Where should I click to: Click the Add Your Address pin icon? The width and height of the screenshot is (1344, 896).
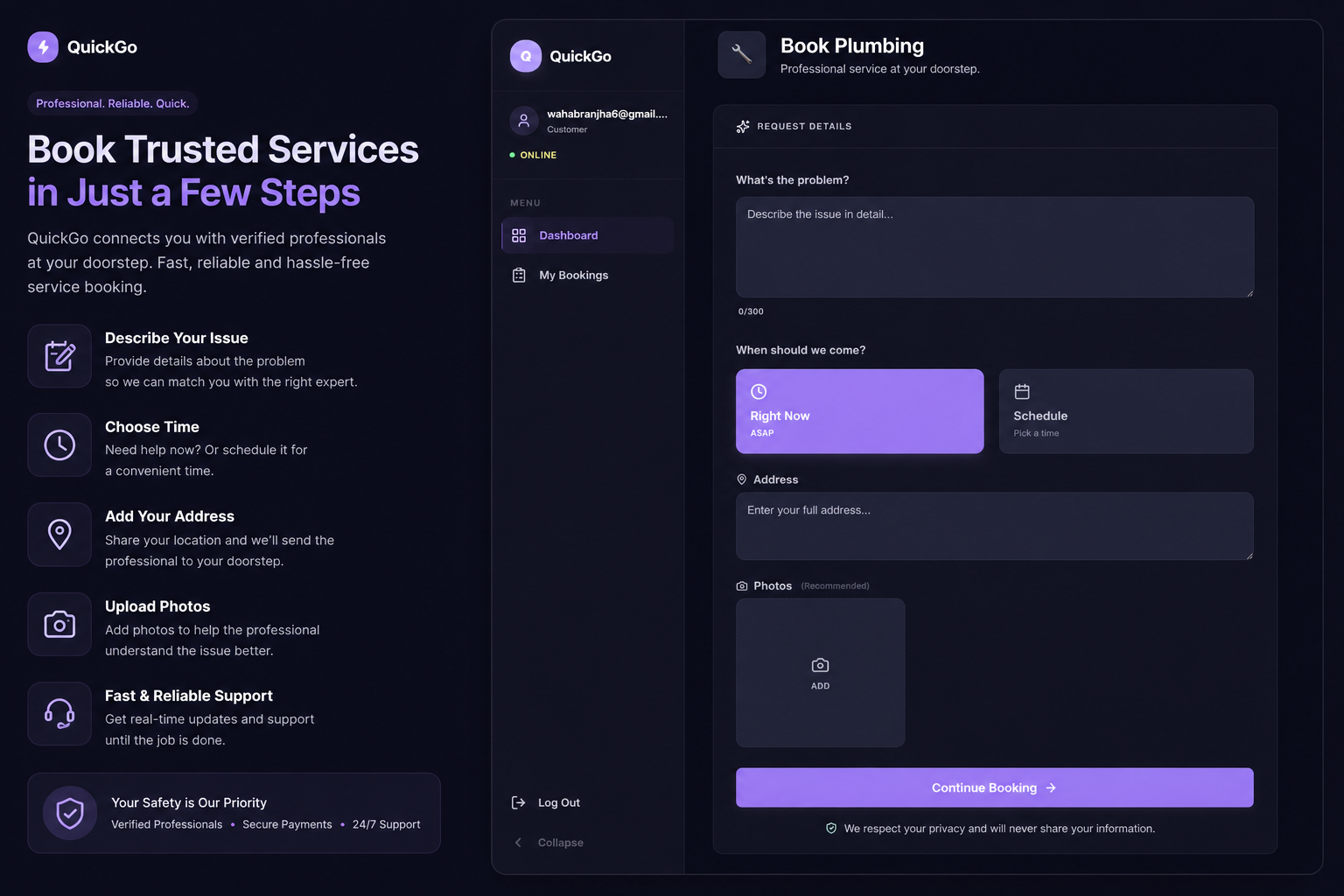[x=59, y=535]
